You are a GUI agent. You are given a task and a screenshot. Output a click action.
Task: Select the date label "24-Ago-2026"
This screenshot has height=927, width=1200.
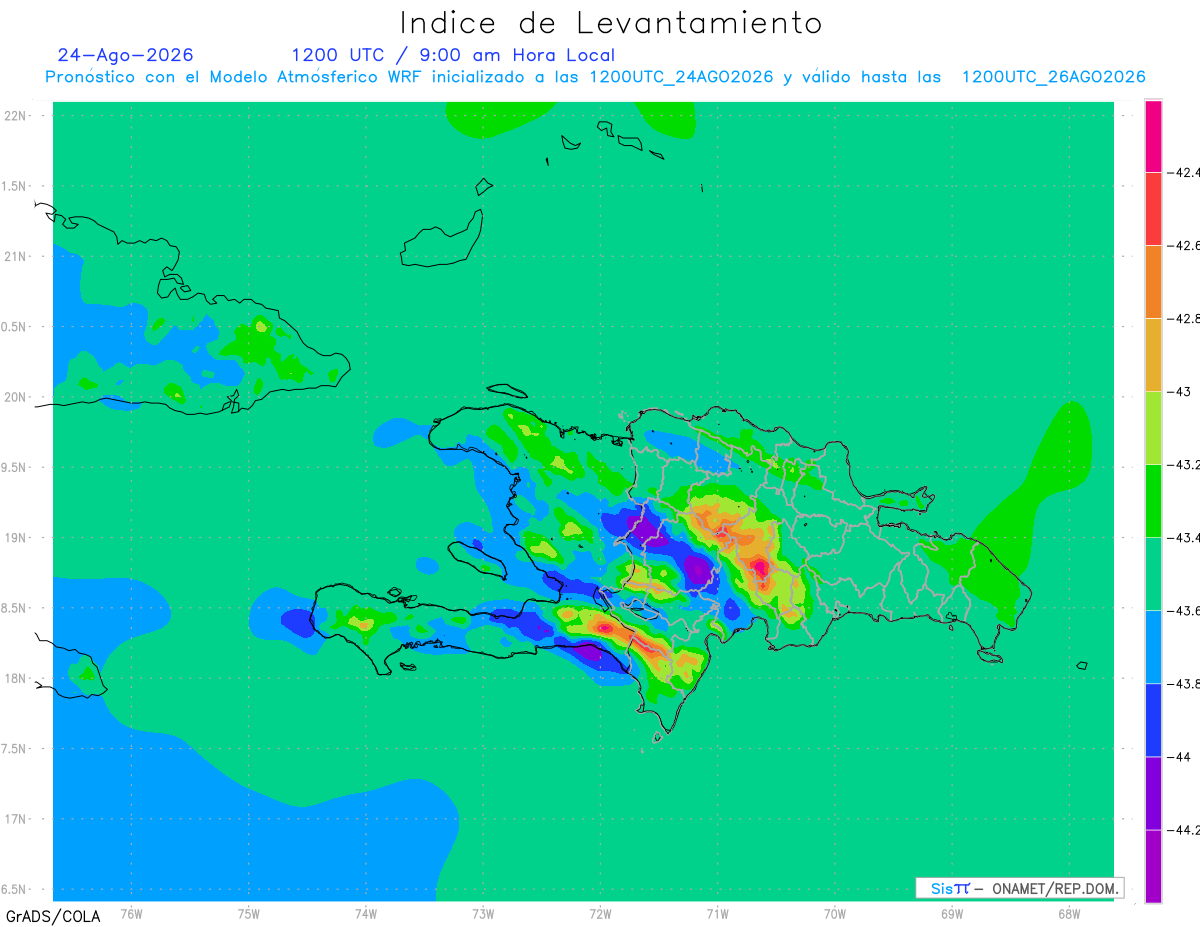[x=125, y=55]
